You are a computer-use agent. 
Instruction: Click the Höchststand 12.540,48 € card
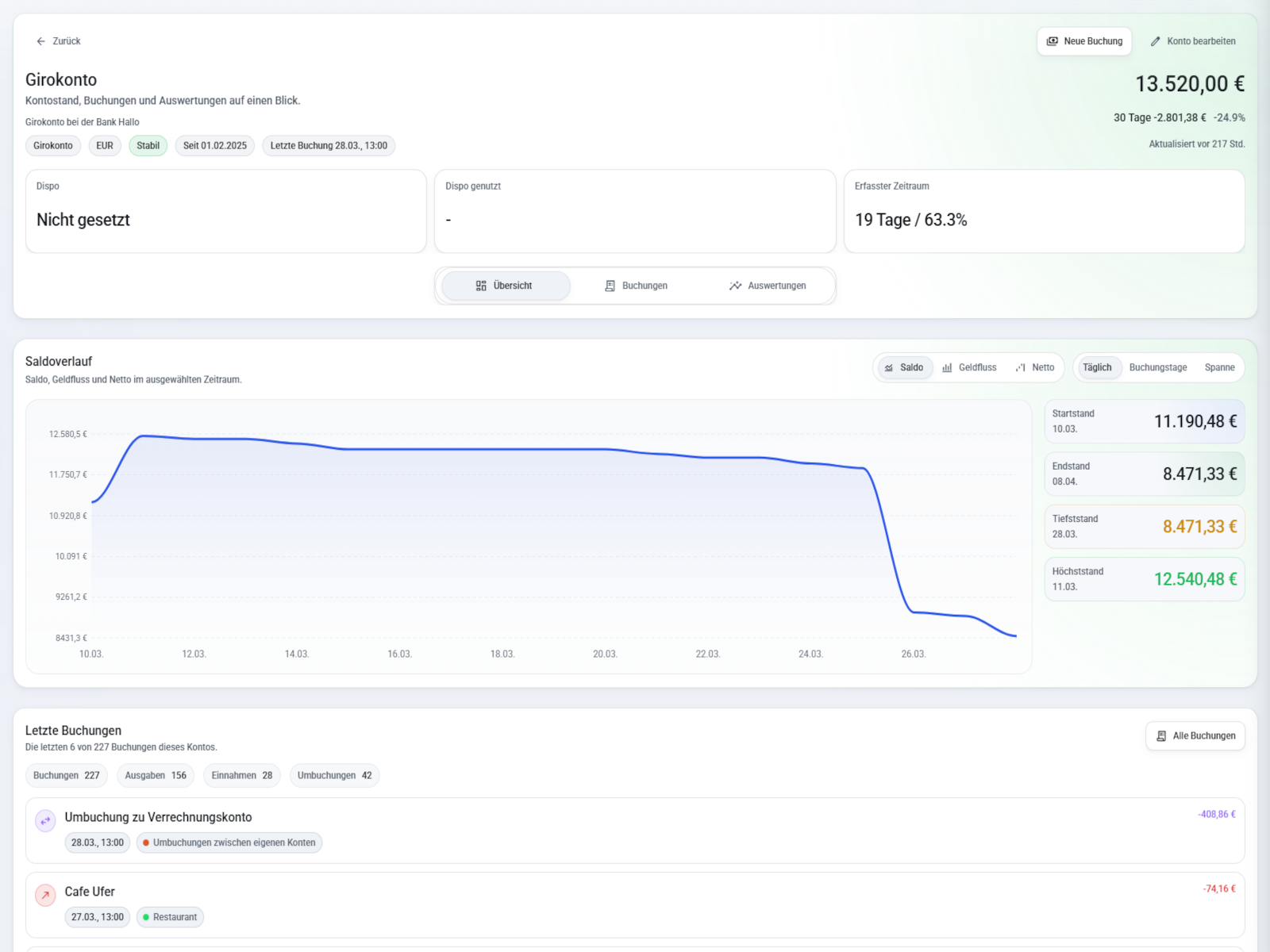point(1144,579)
